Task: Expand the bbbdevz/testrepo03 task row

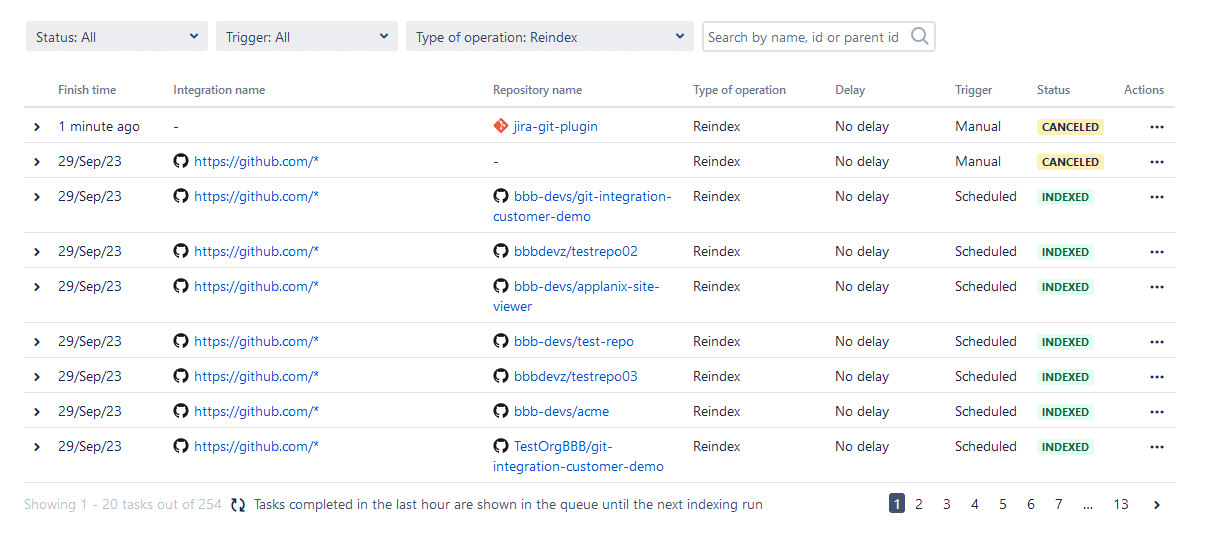Action: pyautogui.click(x=37, y=377)
